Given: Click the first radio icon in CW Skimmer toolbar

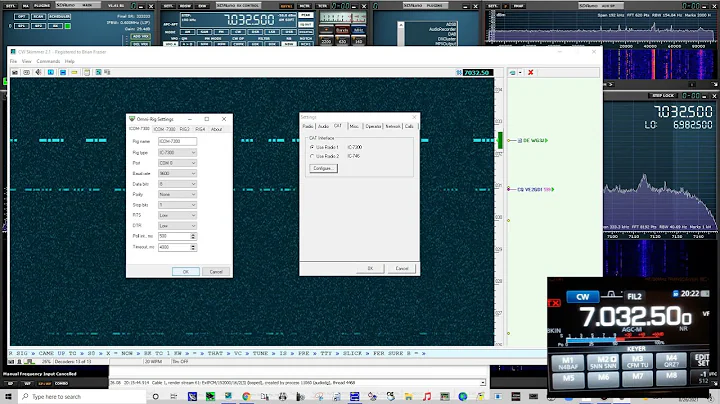Looking at the screenshot, I should 15,73.
